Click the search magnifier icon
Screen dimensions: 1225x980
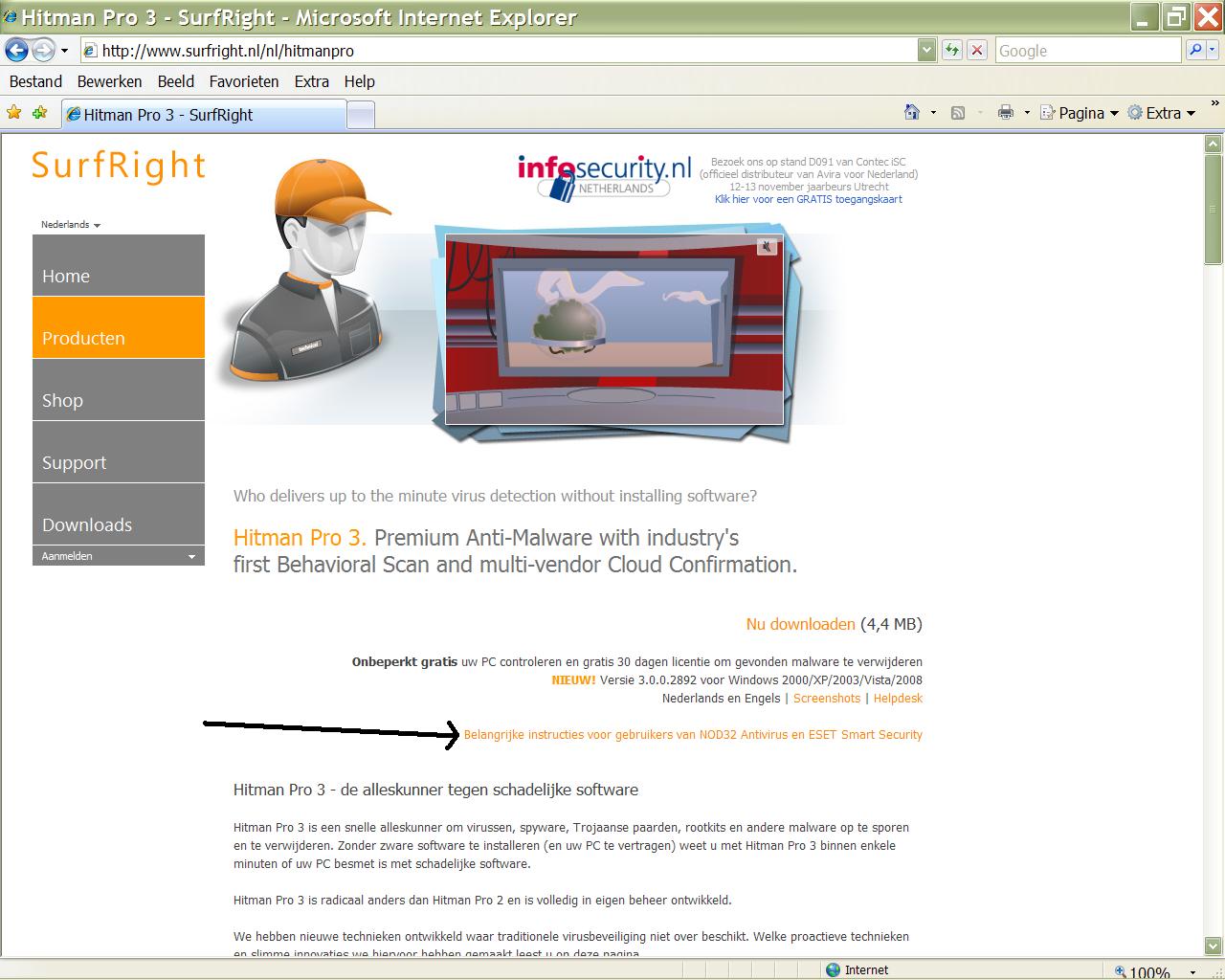coord(1195,51)
